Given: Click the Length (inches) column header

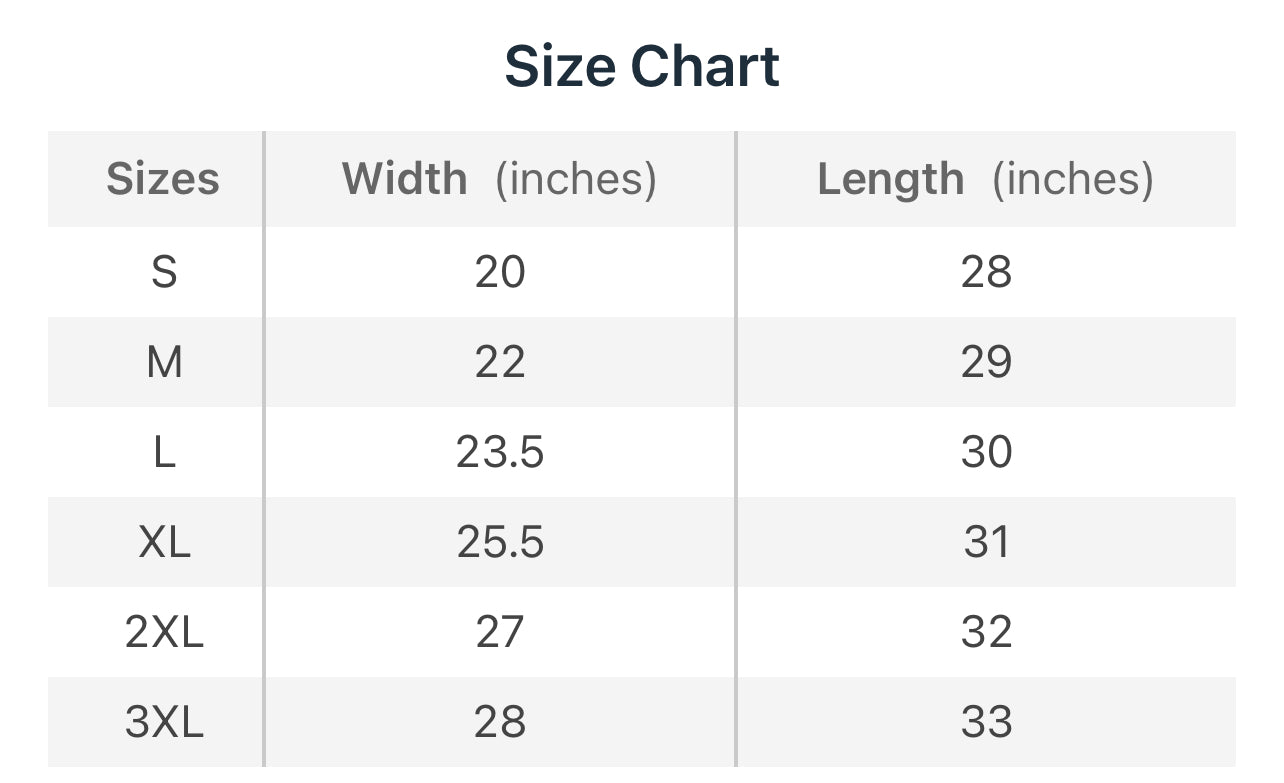Looking at the screenshot, I should click(x=985, y=179).
